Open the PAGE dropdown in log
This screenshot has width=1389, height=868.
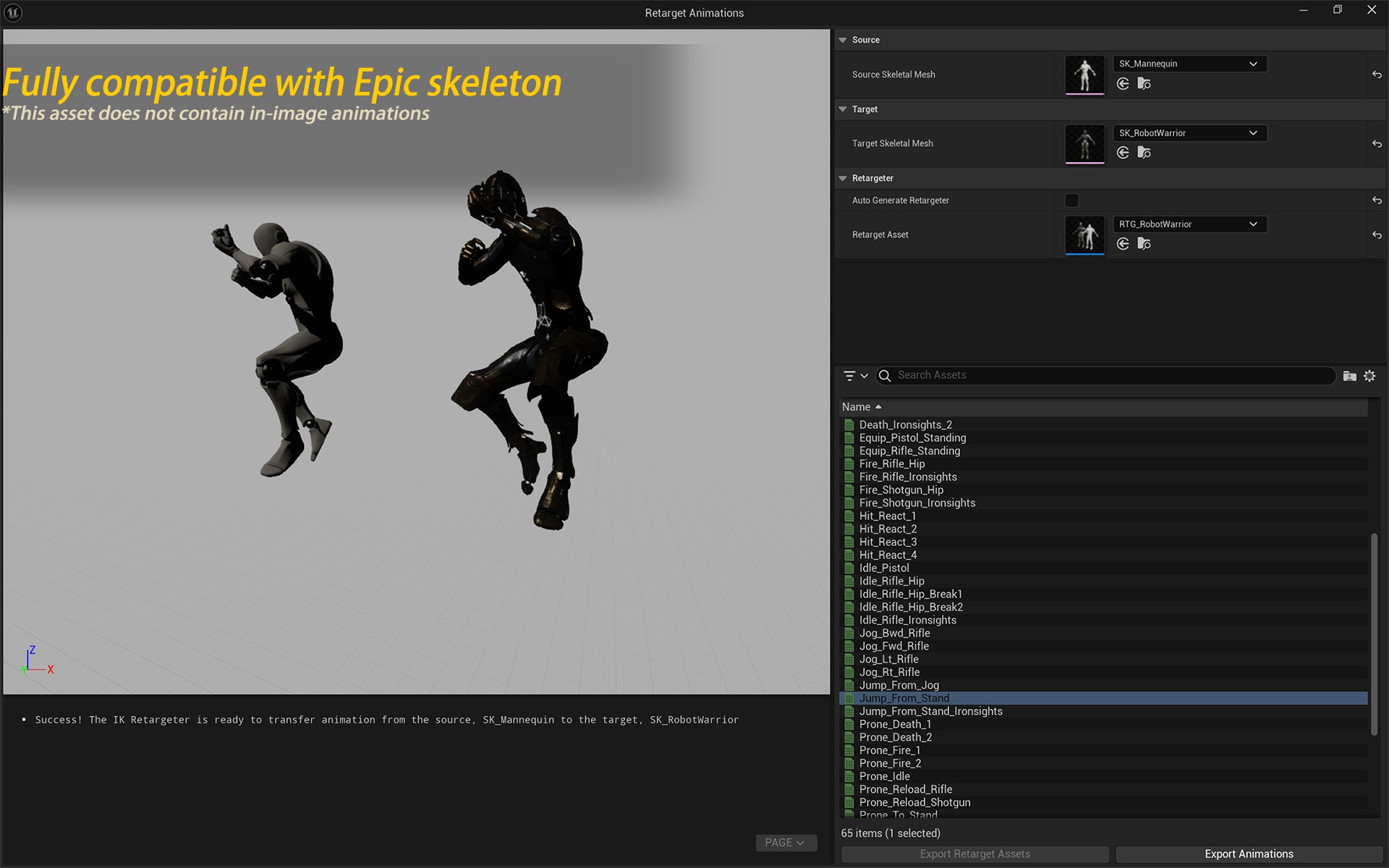[786, 843]
